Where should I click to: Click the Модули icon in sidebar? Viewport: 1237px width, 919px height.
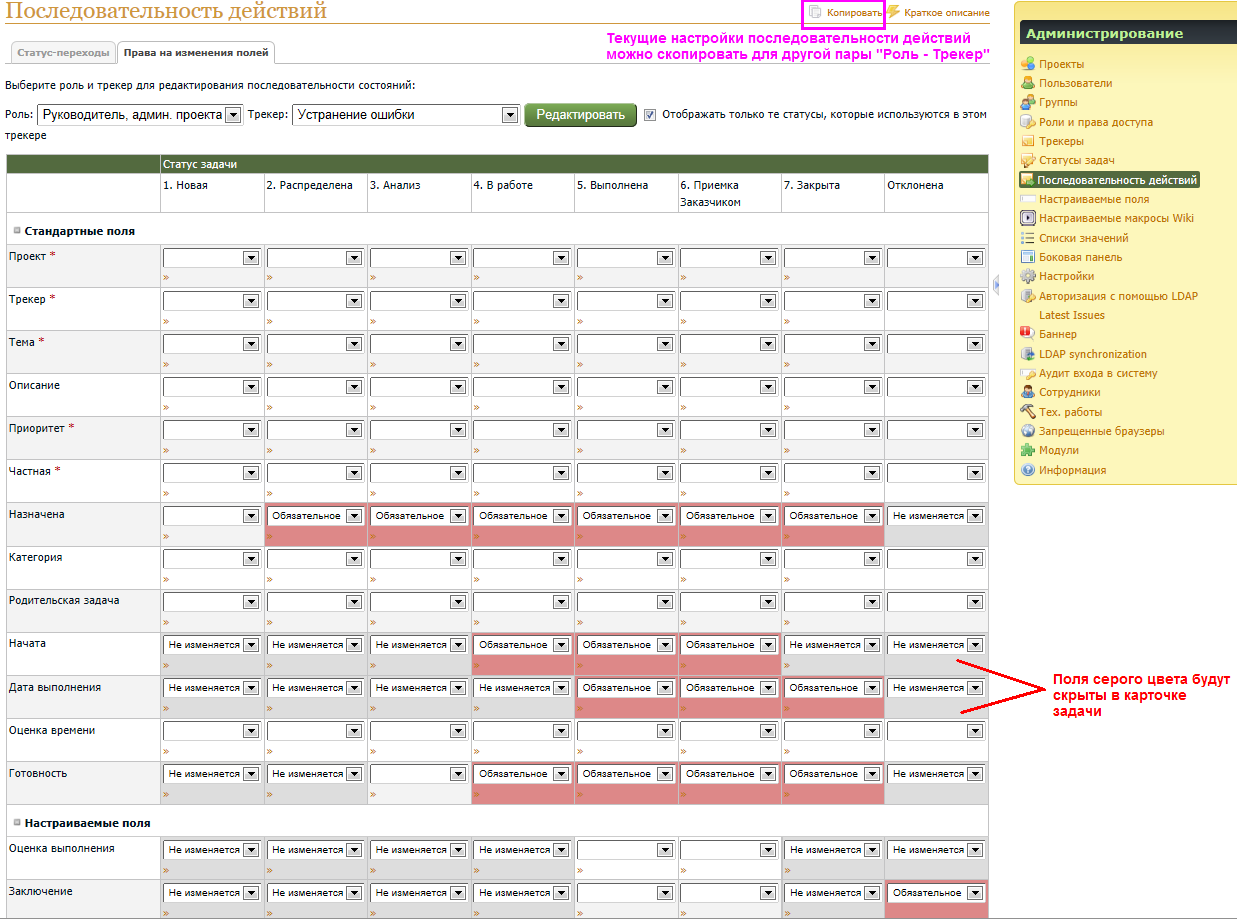[x=1028, y=450]
